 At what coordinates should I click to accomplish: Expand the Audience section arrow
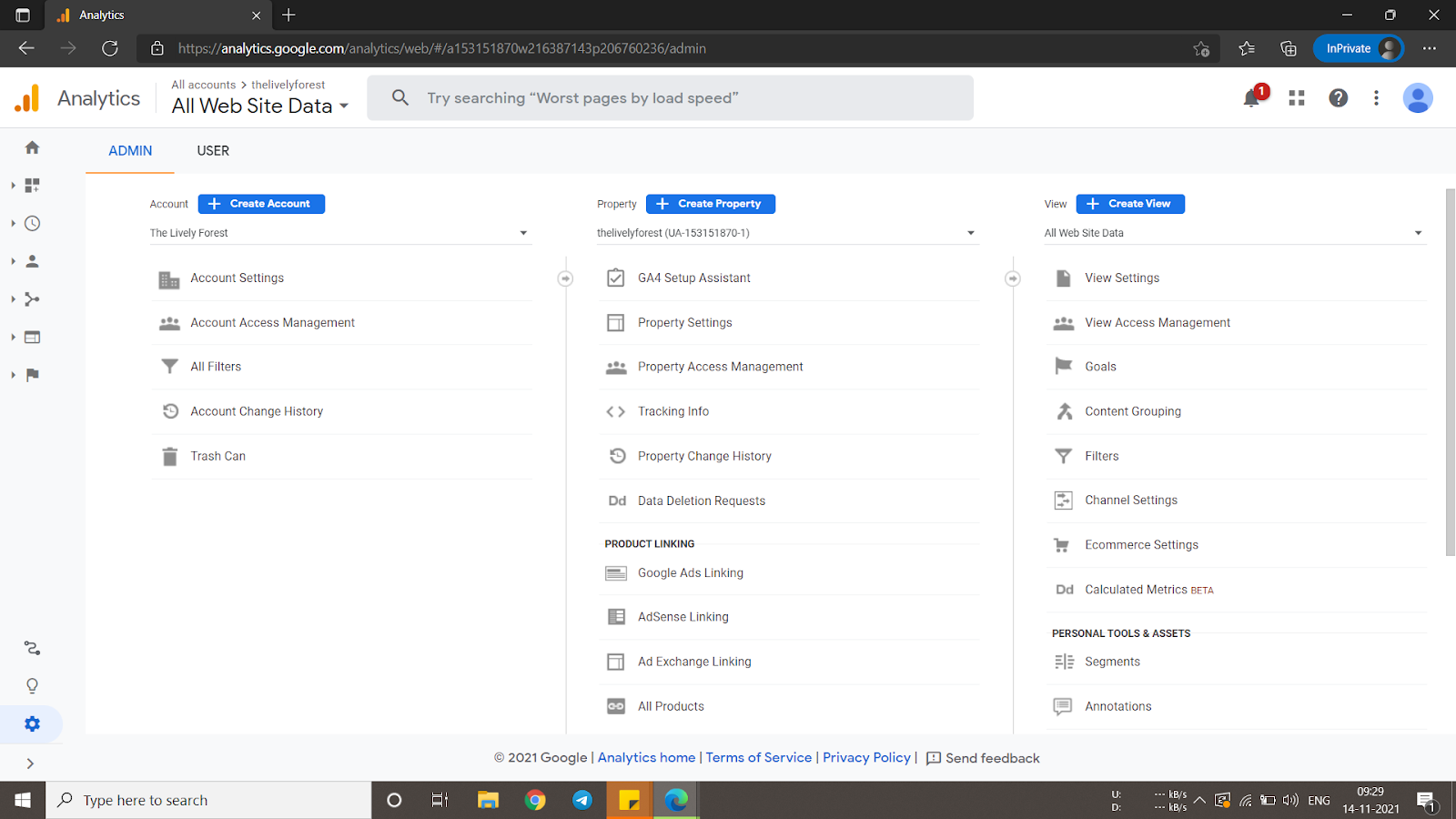click(13, 261)
